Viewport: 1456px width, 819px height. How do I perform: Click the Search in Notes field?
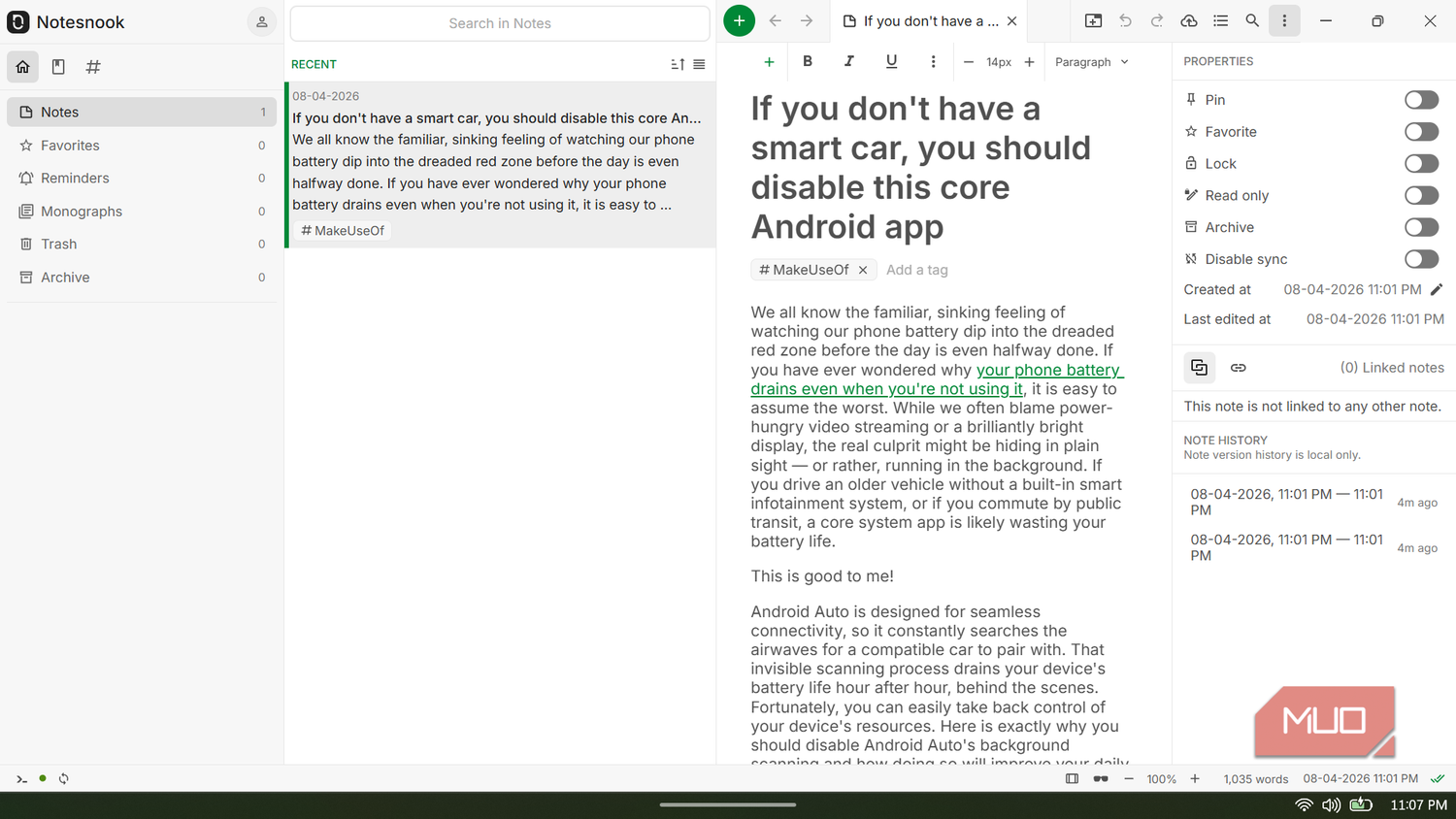500,23
